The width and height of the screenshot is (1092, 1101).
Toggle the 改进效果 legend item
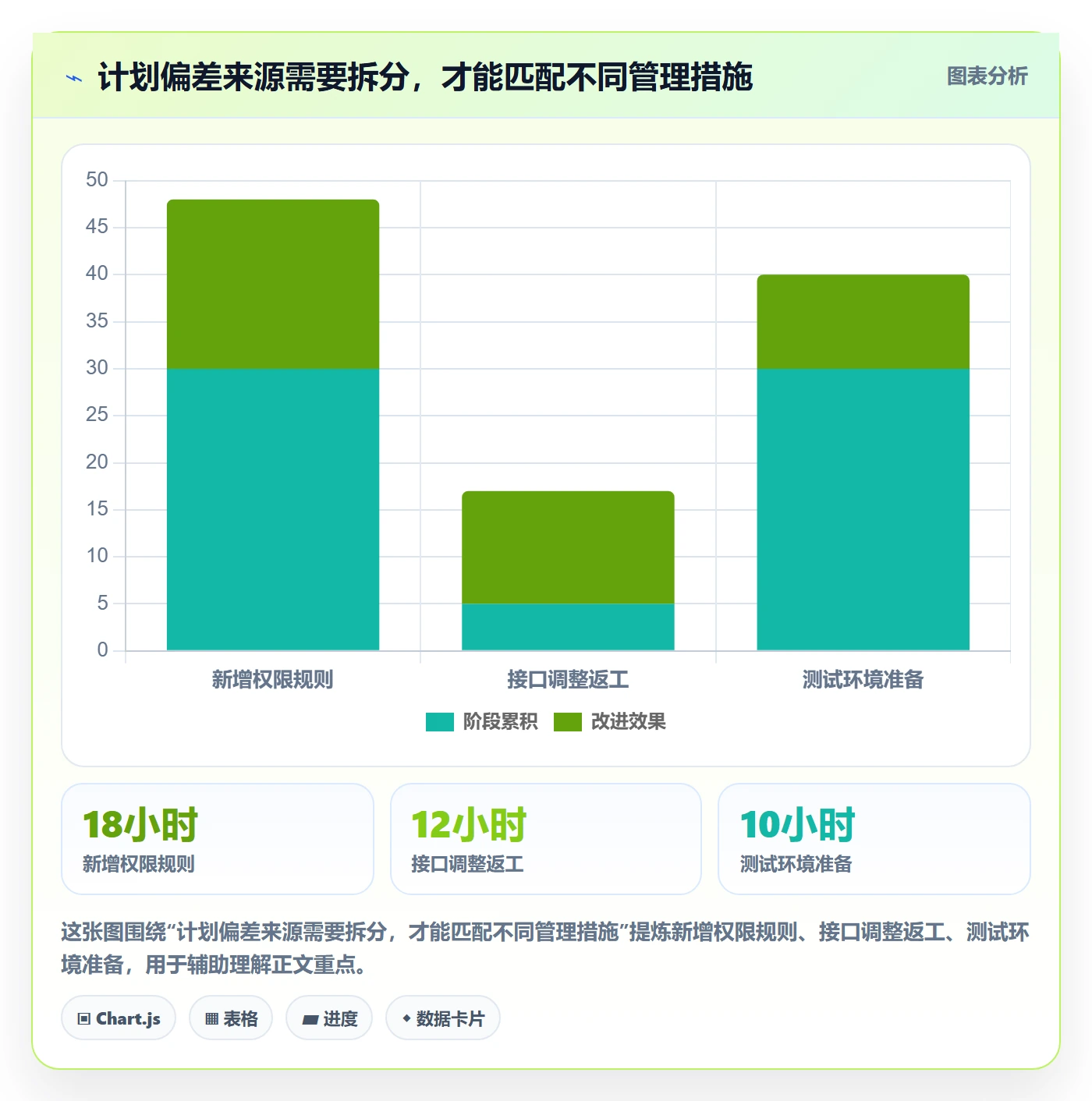coord(609,722)
